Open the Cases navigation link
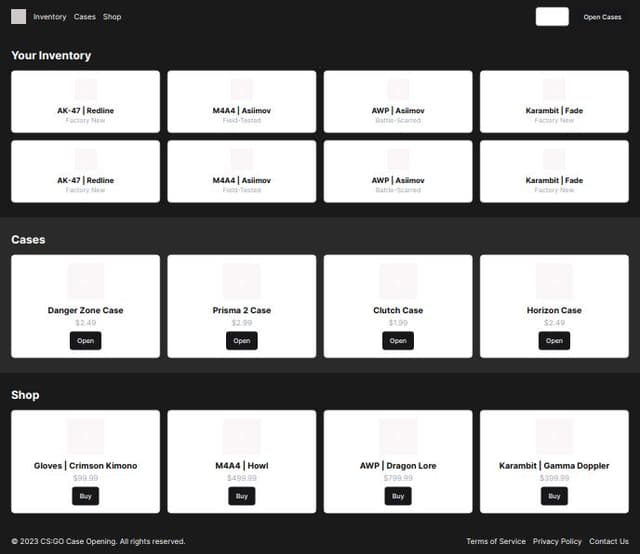Image resolution: width=640 pixels, height=554 pixels. (84, 17)
